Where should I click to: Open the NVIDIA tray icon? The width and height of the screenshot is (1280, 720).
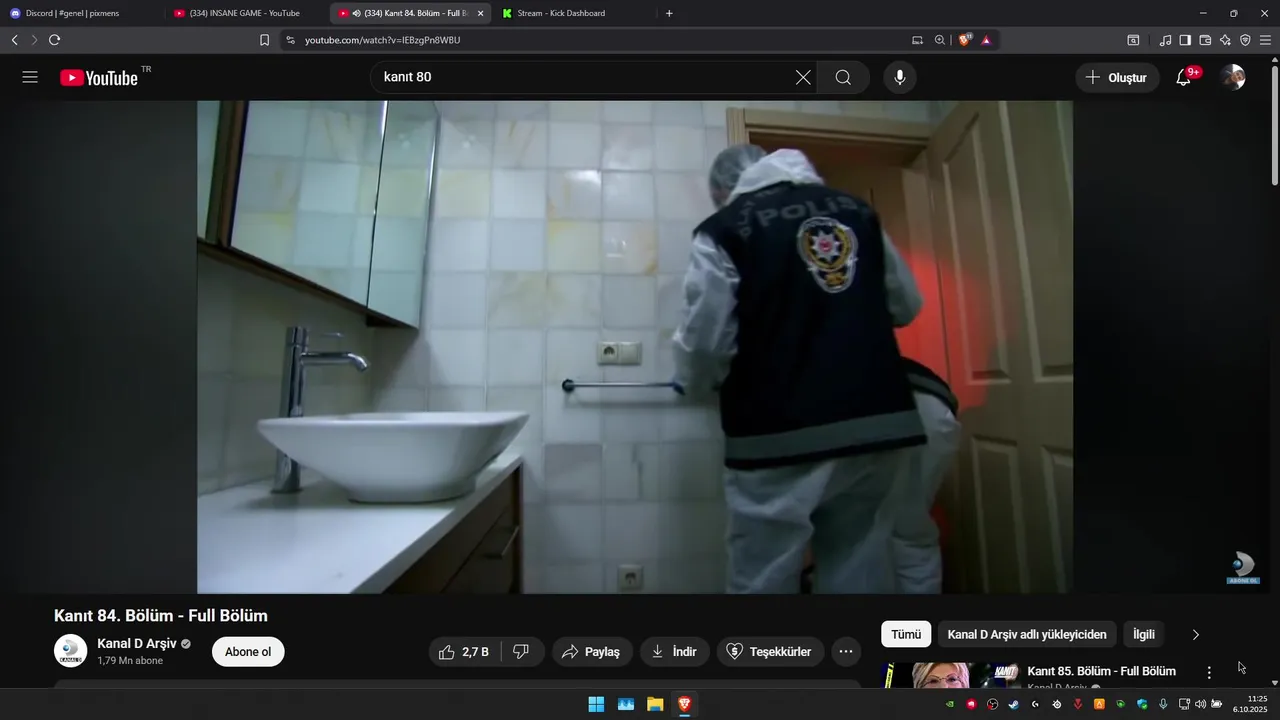[x=949, y=704]
